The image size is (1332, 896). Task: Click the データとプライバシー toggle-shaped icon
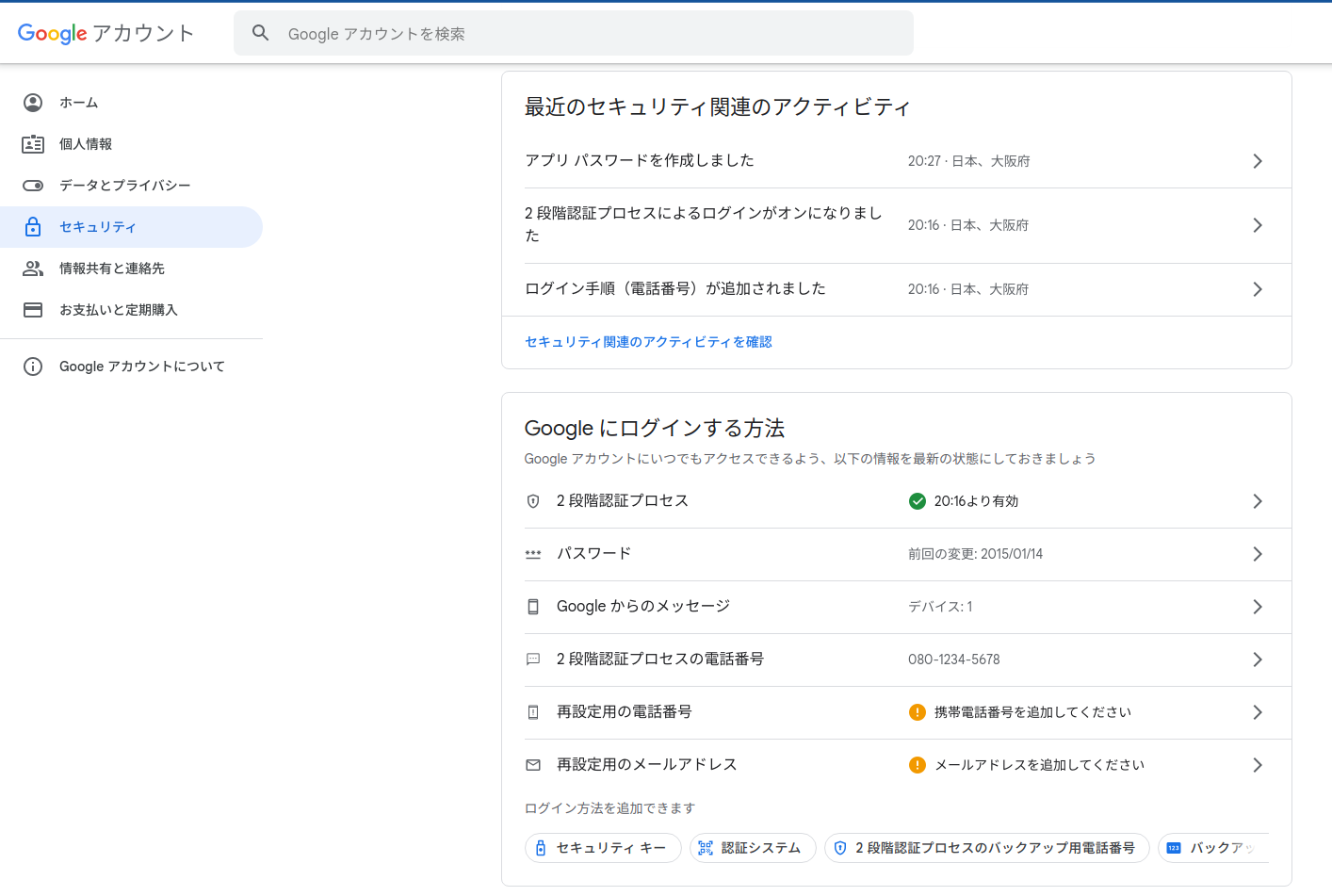click(x=33, y=186)
